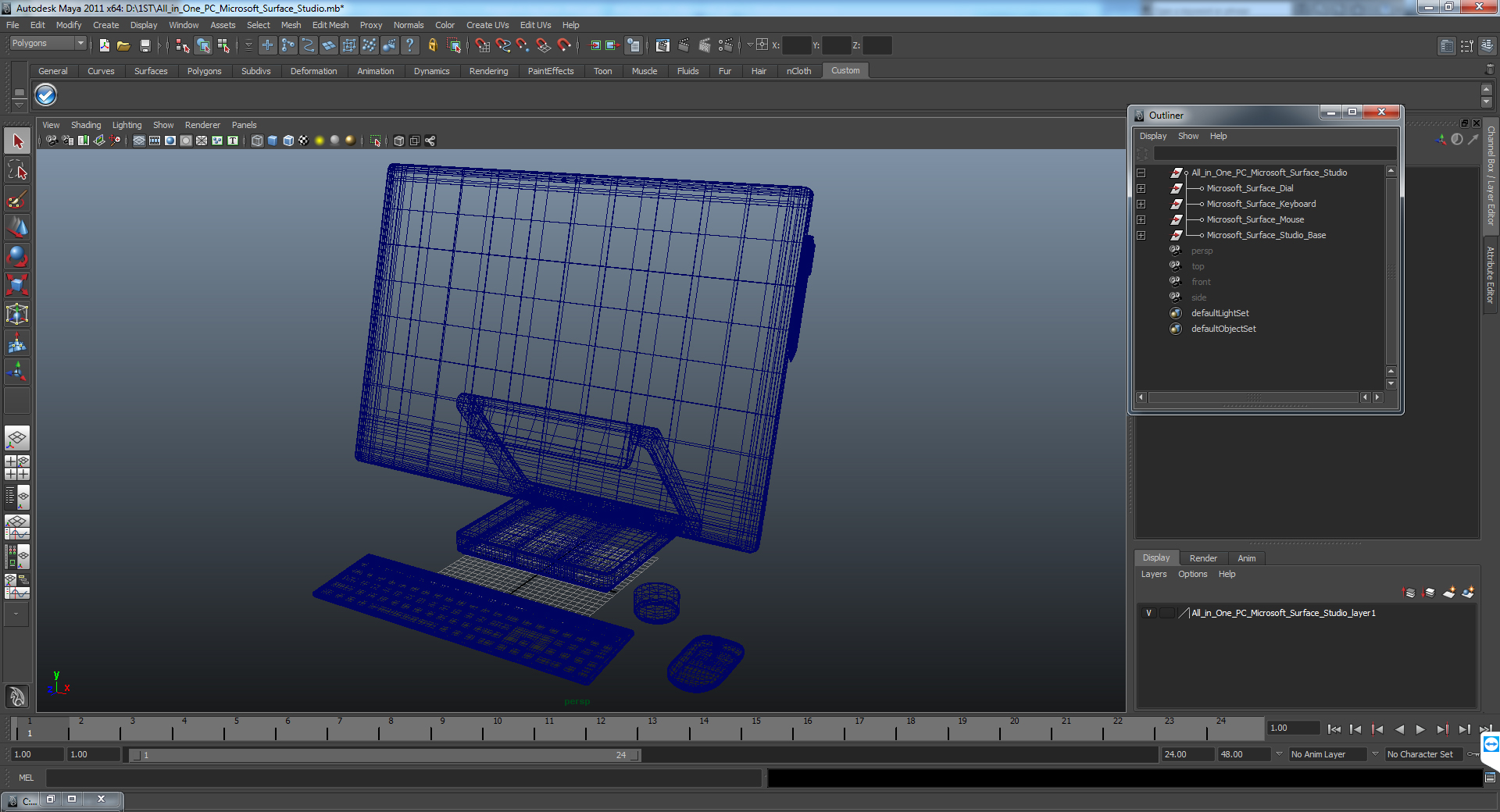Image resolution: width=1500 pixels, height=812 pixels.
Task: Open the Polygons menu set dropdown
Action: click(x=48, y=44)
